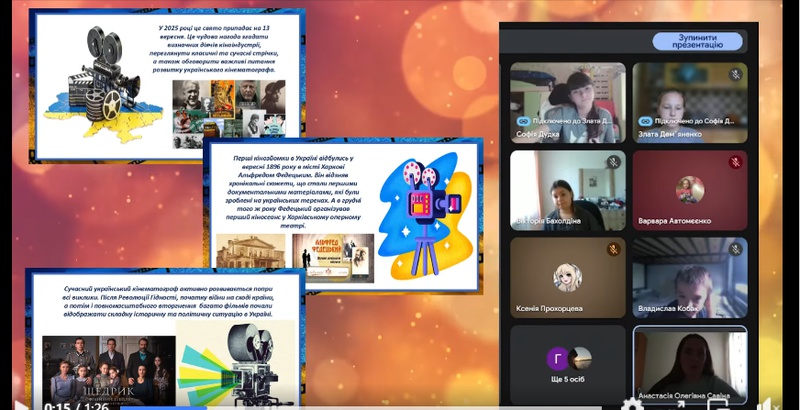The image size is (800, 410).
Task: Click muted microphone icon on Злата Дем'яненко tile
Action: coord(735,74)
